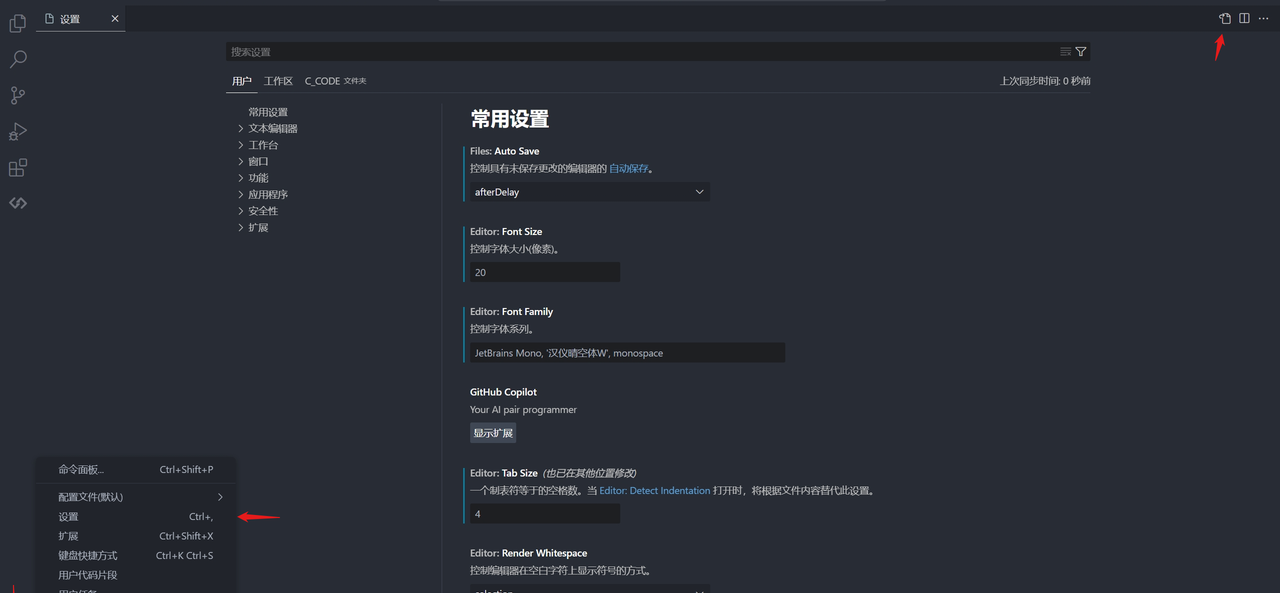Close the 设置 editor tab

(114, 19)
